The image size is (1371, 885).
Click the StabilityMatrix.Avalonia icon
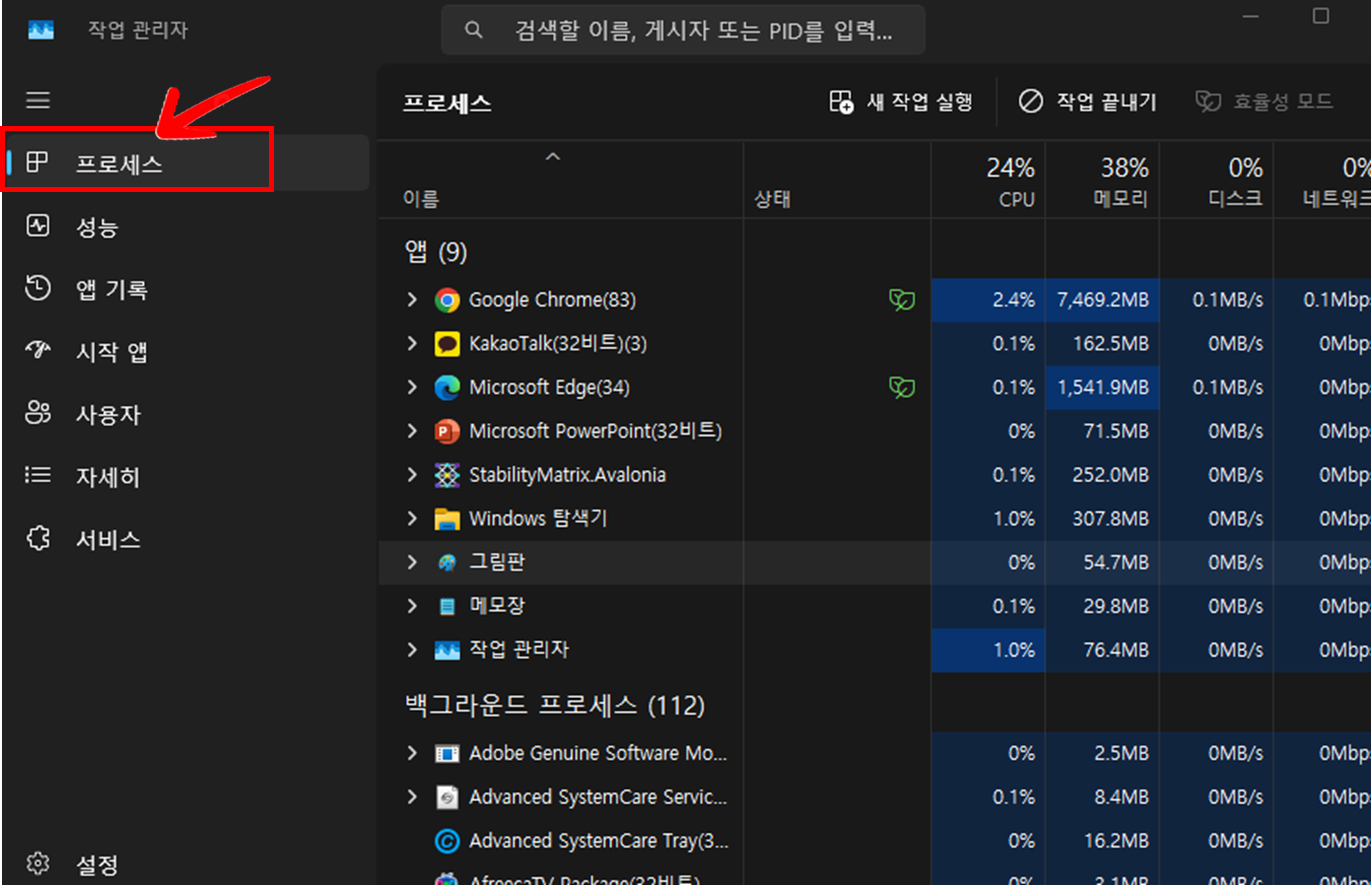447,475
